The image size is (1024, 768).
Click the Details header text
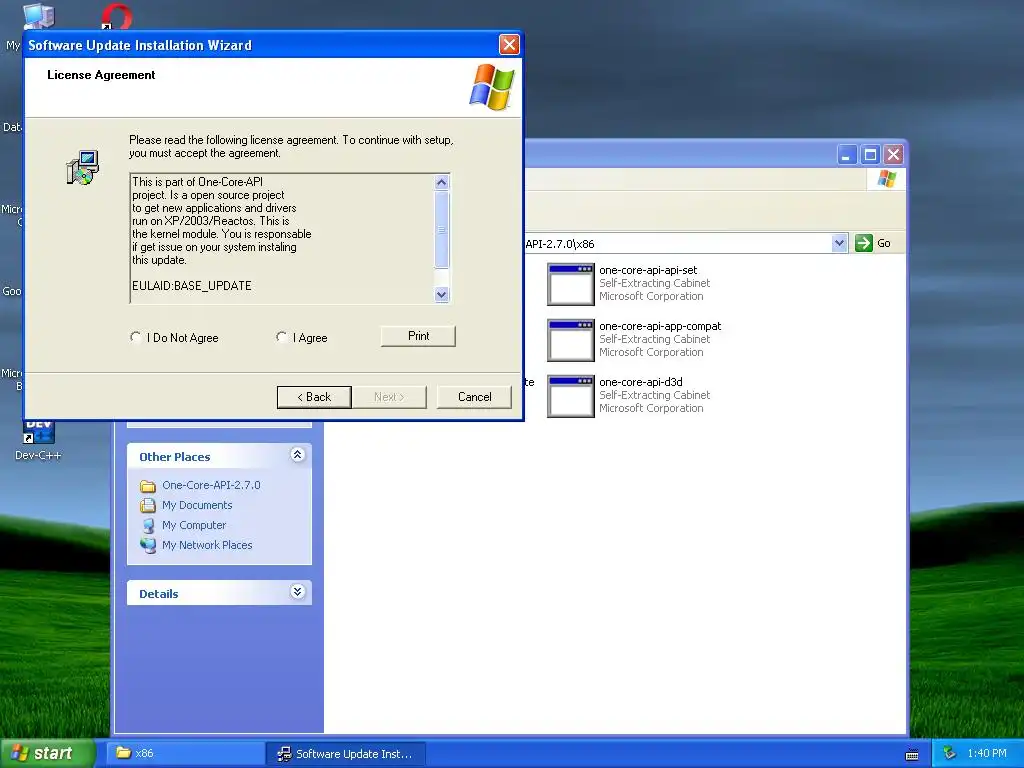(159, 594)
